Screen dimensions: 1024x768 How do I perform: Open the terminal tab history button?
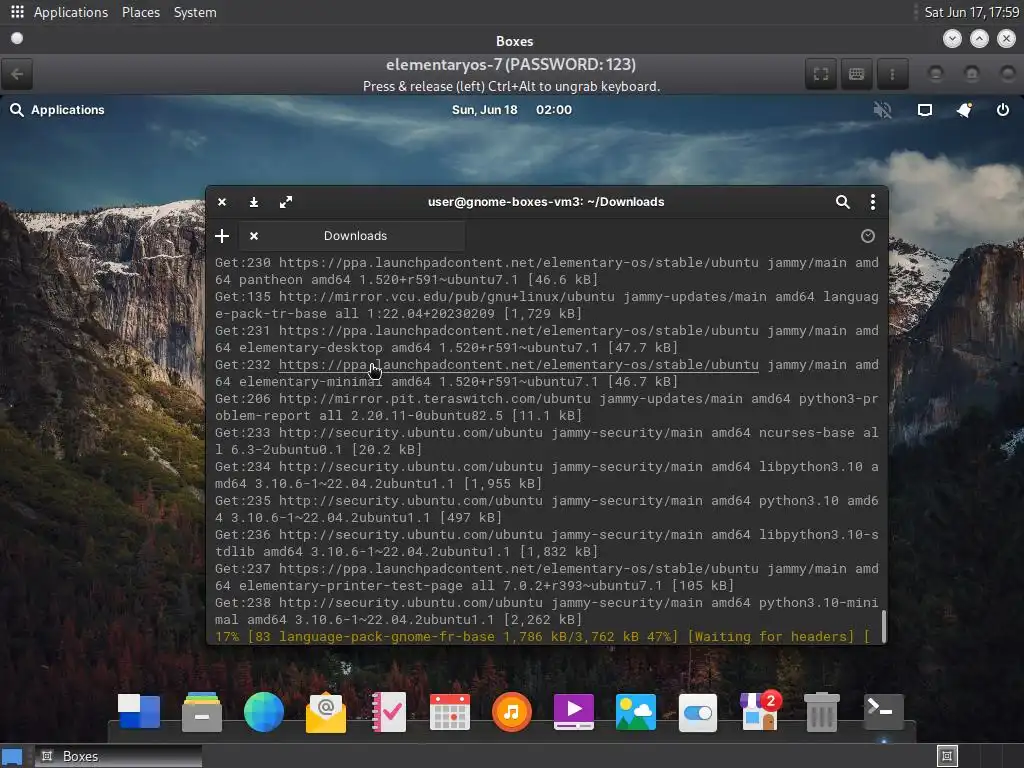[x=867, y=236]
